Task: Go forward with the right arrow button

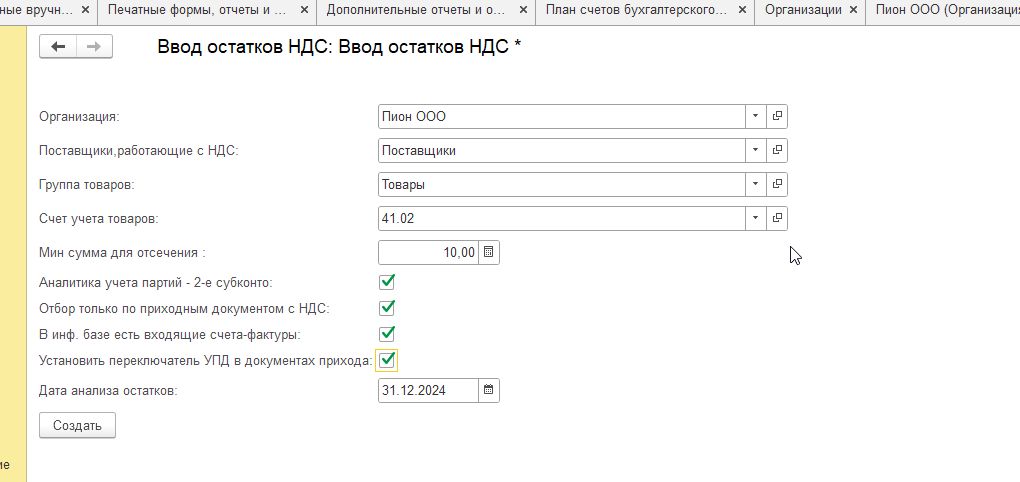Action: coord(94,47)
